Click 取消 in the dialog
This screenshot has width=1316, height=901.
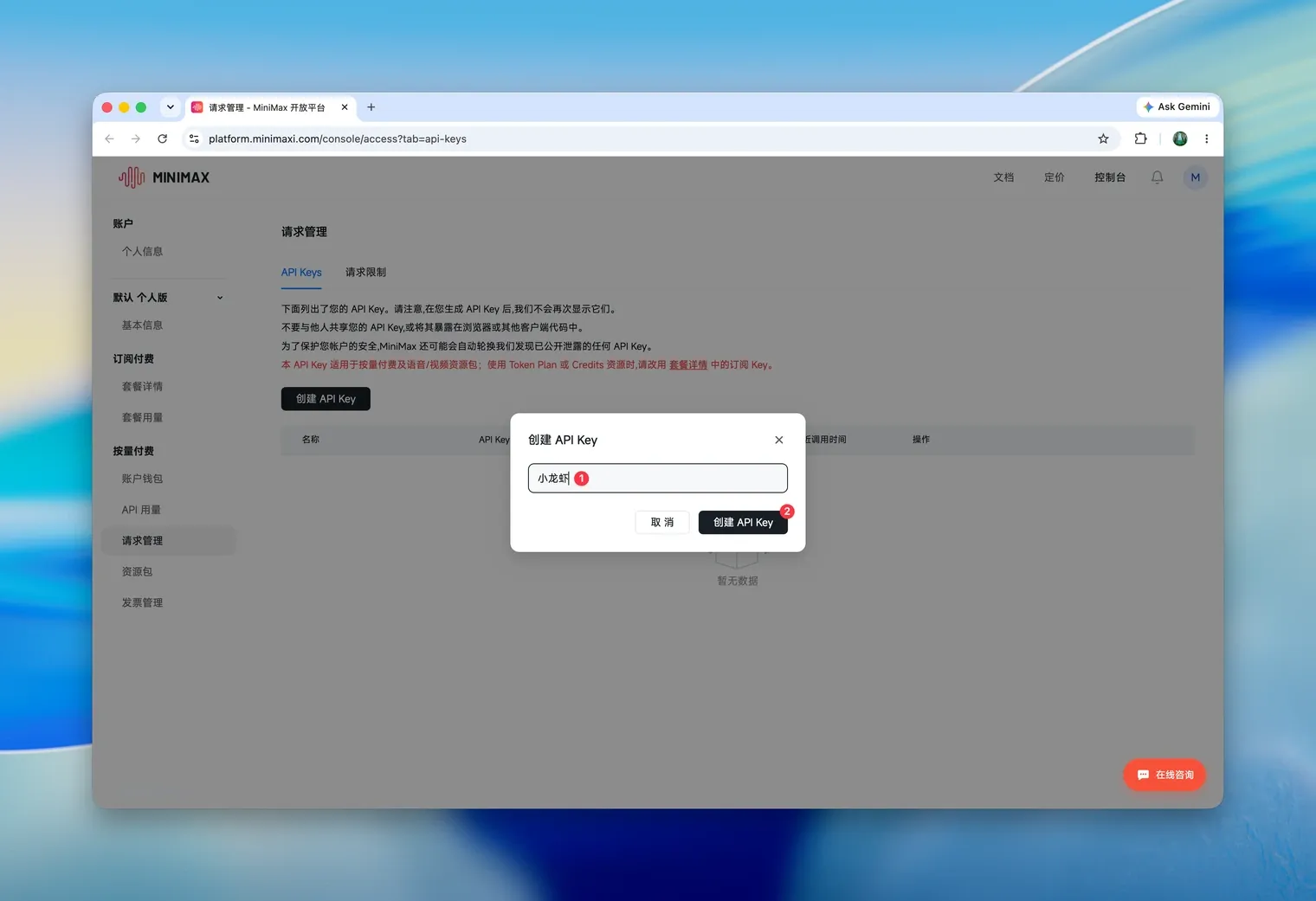(x=662, y=522)
